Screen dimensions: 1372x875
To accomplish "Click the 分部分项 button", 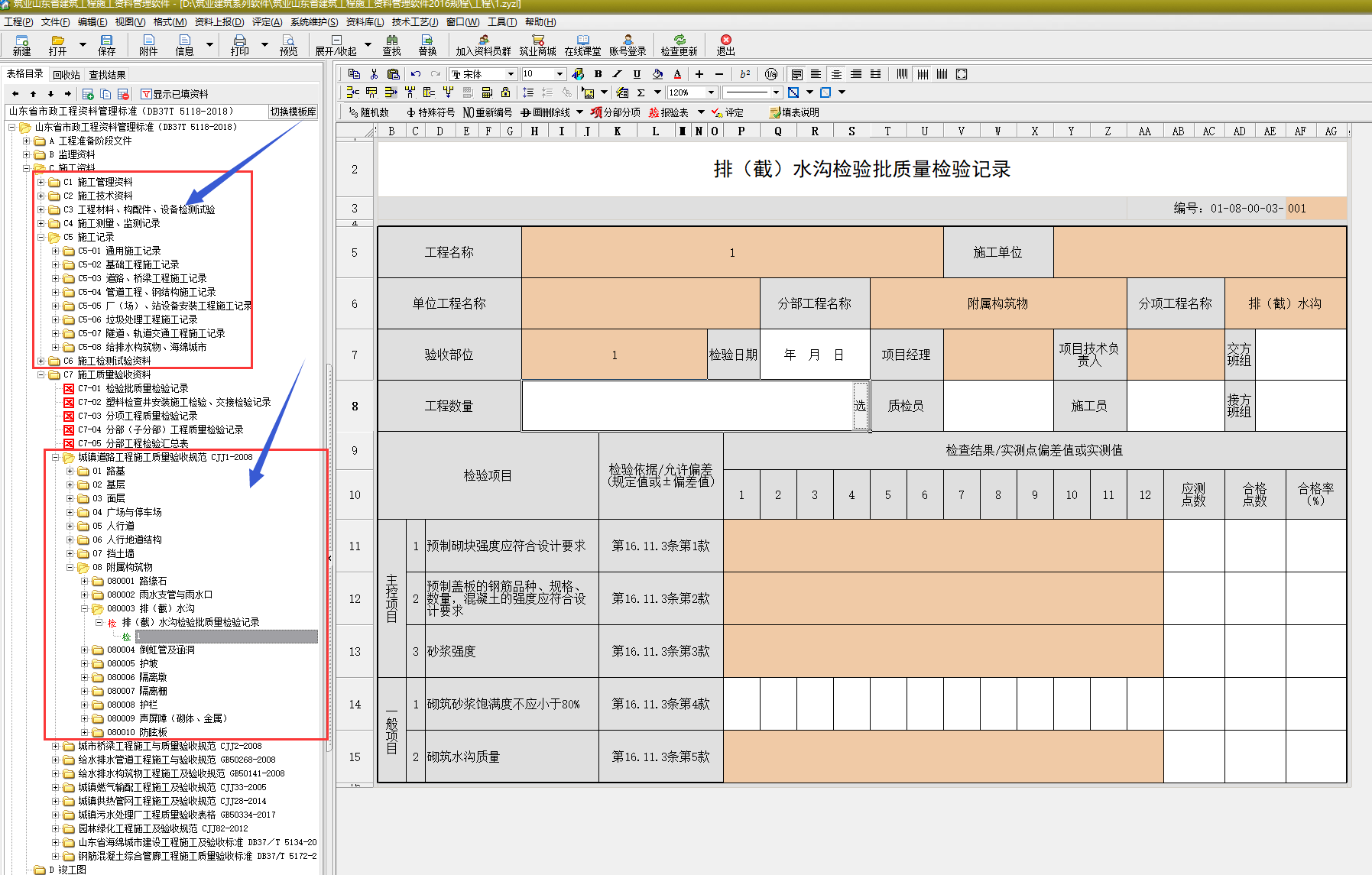I will [x=615, y=112].
